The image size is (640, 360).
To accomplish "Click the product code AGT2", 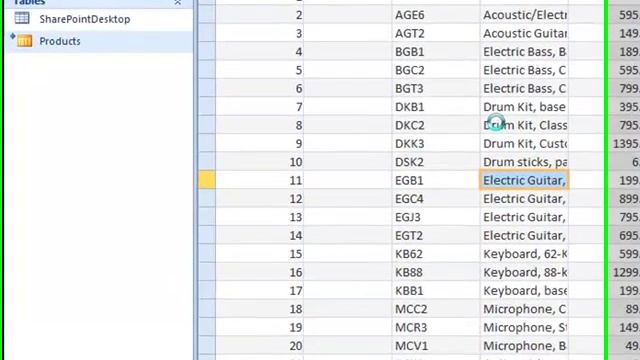I will (x=409, y=33).
